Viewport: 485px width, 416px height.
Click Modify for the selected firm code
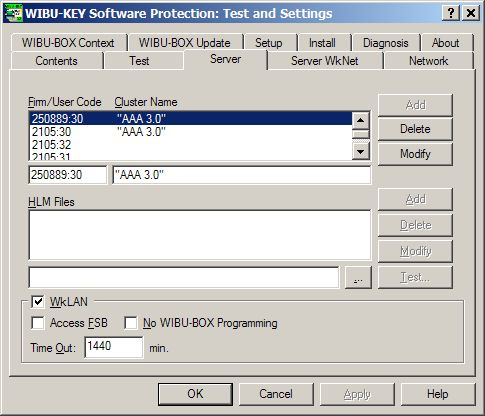click(x=415, y=154)
